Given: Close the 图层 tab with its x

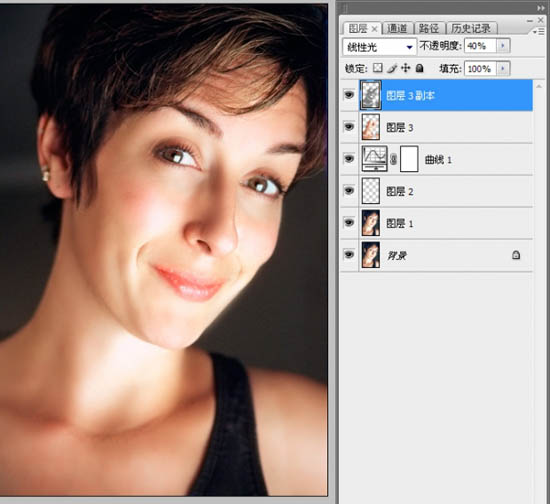Looking at the screenshot, I should (374, 29).
